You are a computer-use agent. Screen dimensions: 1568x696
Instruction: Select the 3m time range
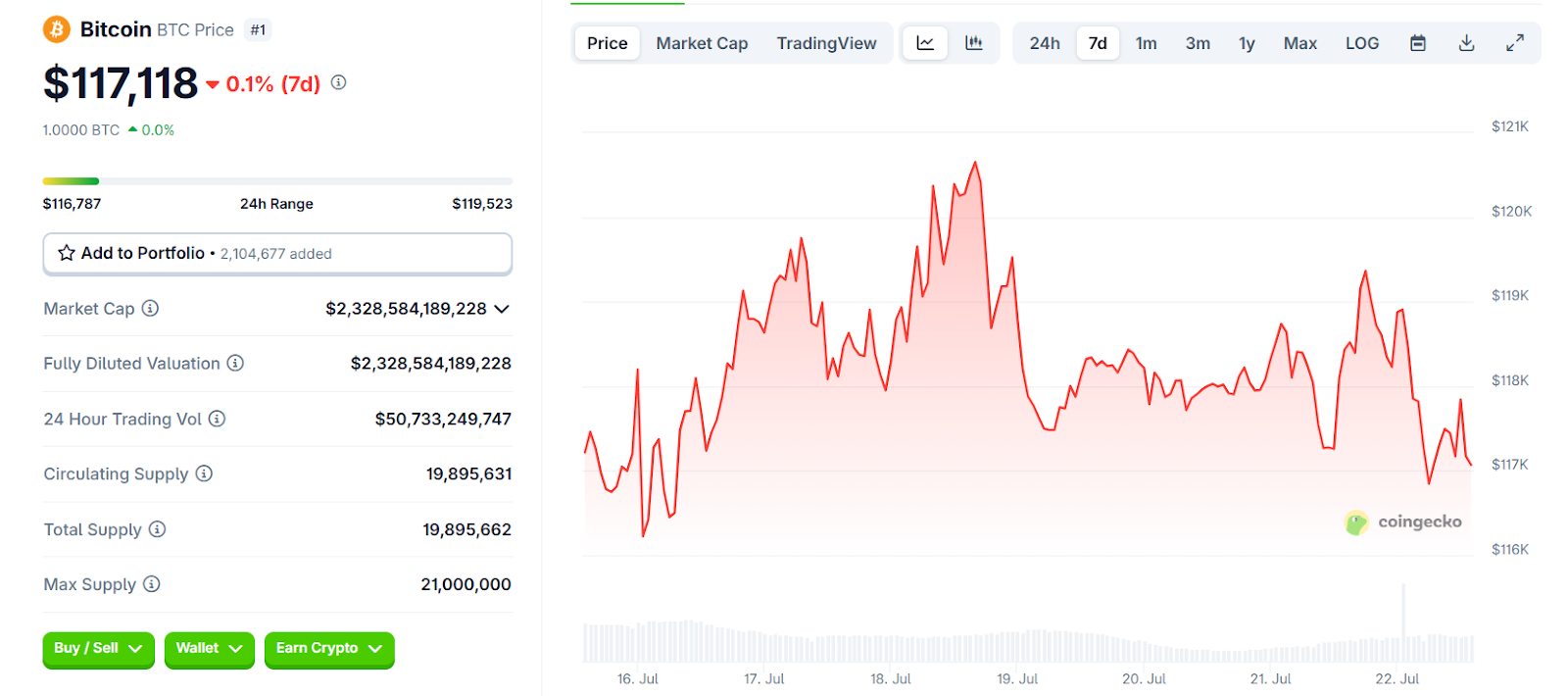(1198, 43)
